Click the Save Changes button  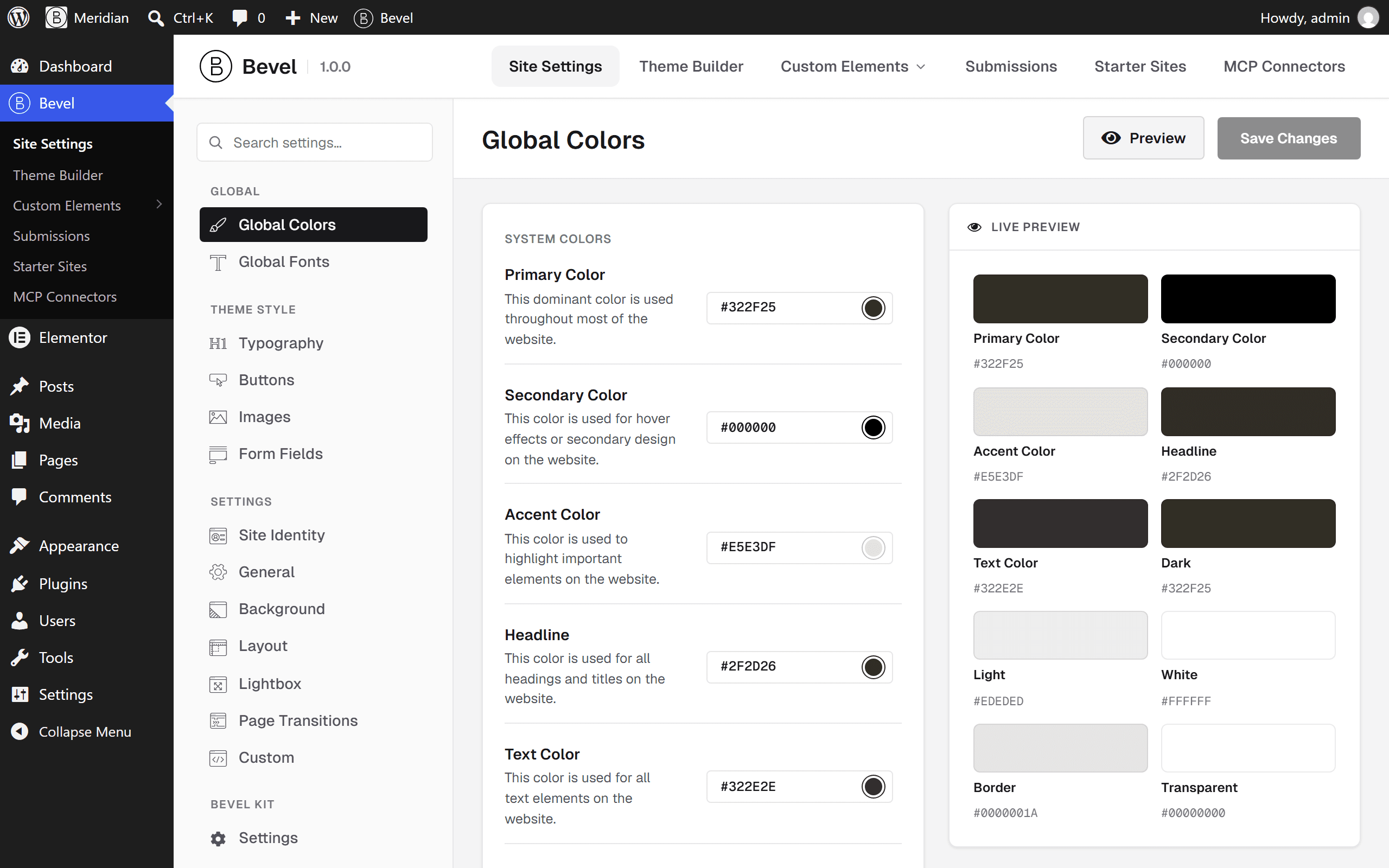coord(1289,138)
